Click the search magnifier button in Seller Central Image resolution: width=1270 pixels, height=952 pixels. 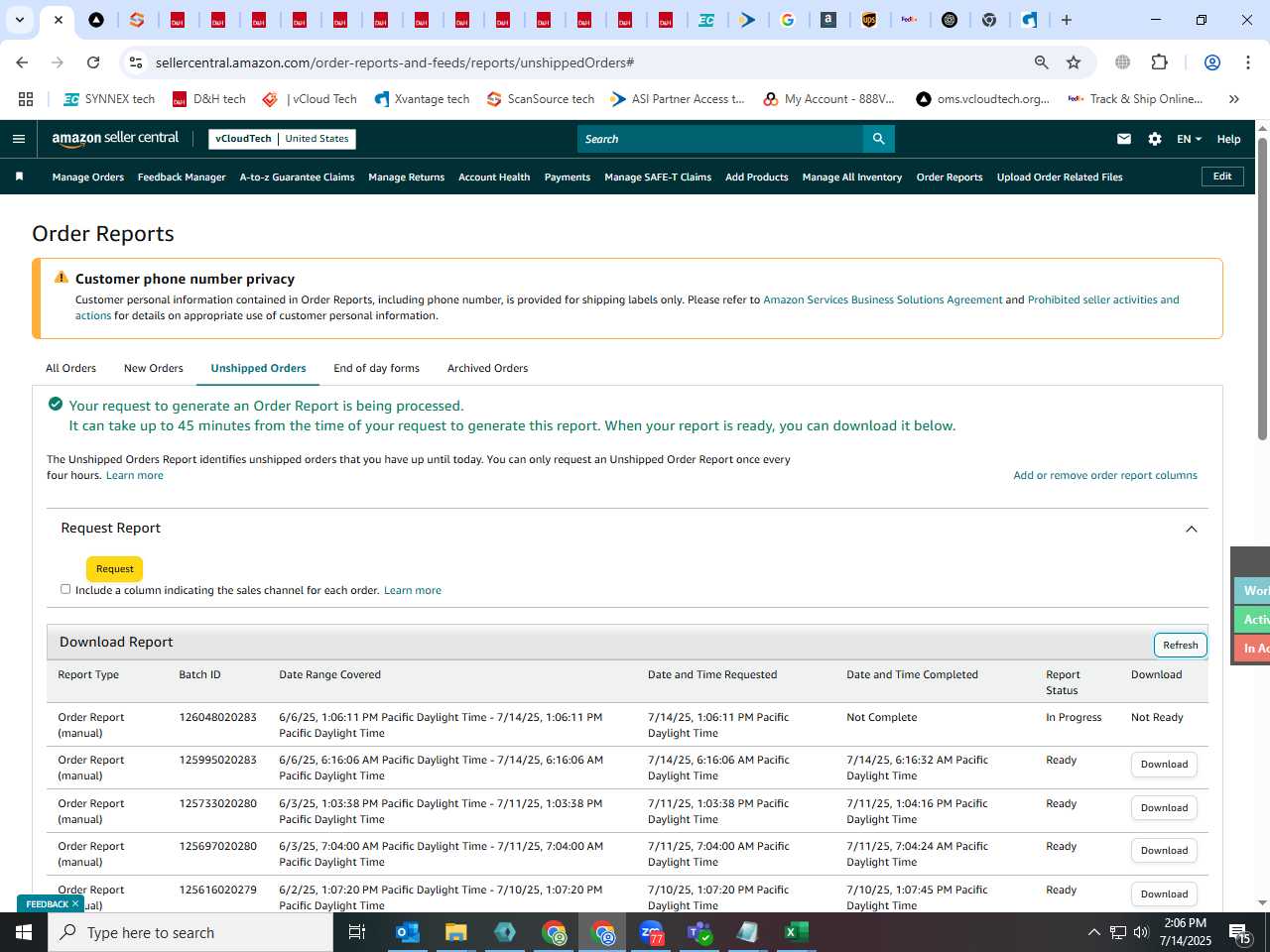click(x=878, y=139)
